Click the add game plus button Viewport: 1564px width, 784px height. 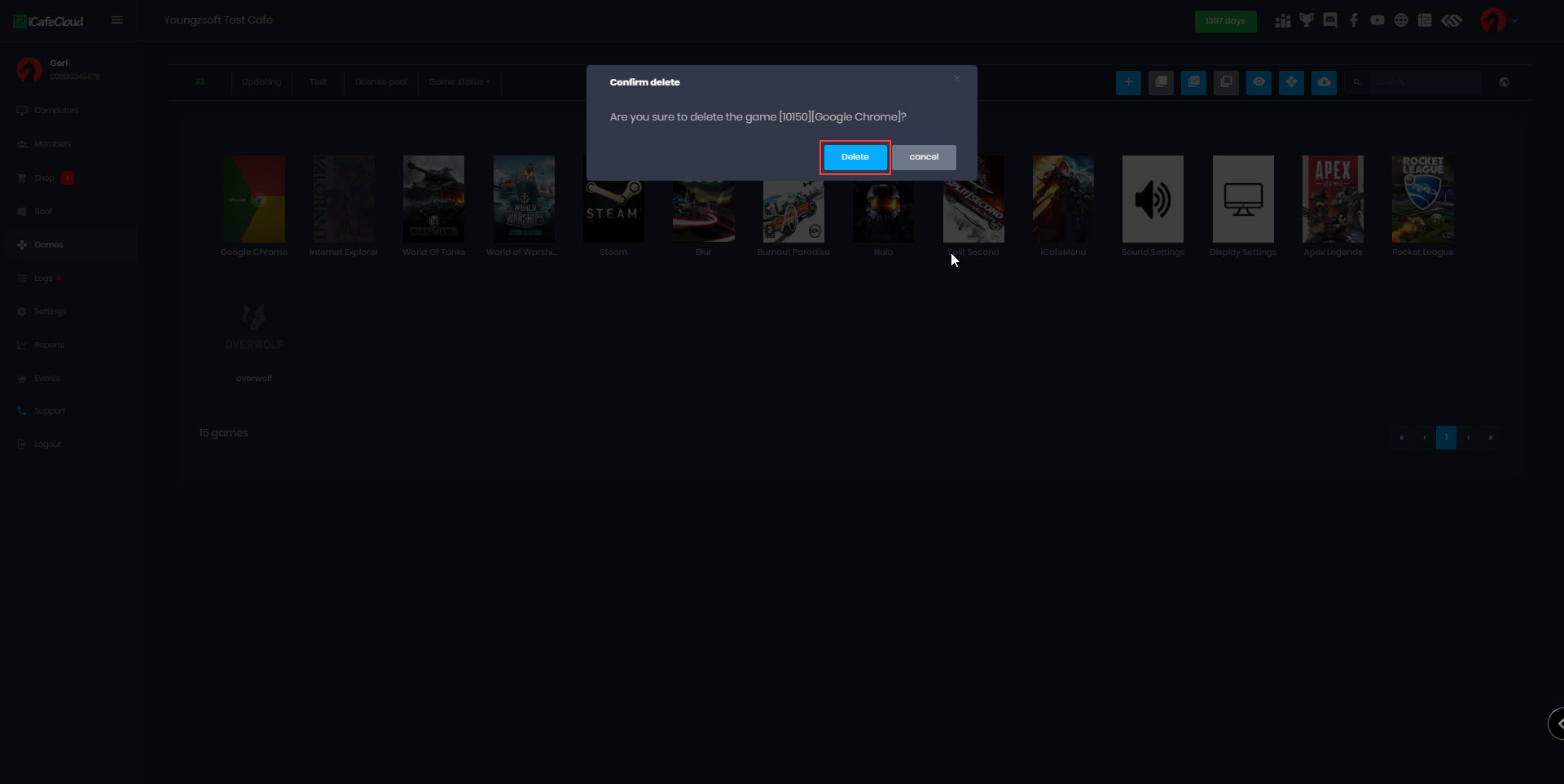(1128, 82)
